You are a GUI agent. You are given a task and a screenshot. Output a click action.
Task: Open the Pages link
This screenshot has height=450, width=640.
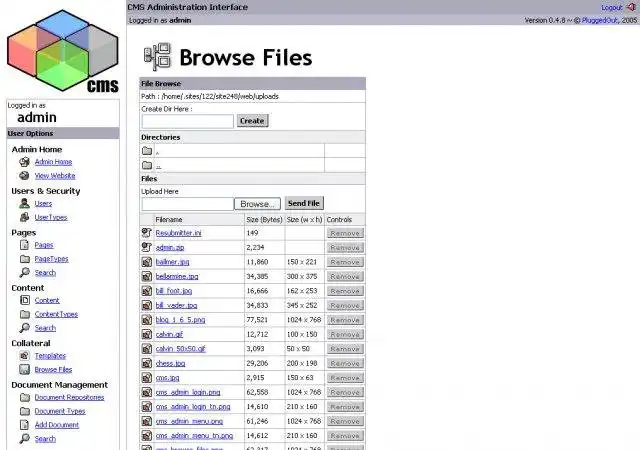coord(44,245)
